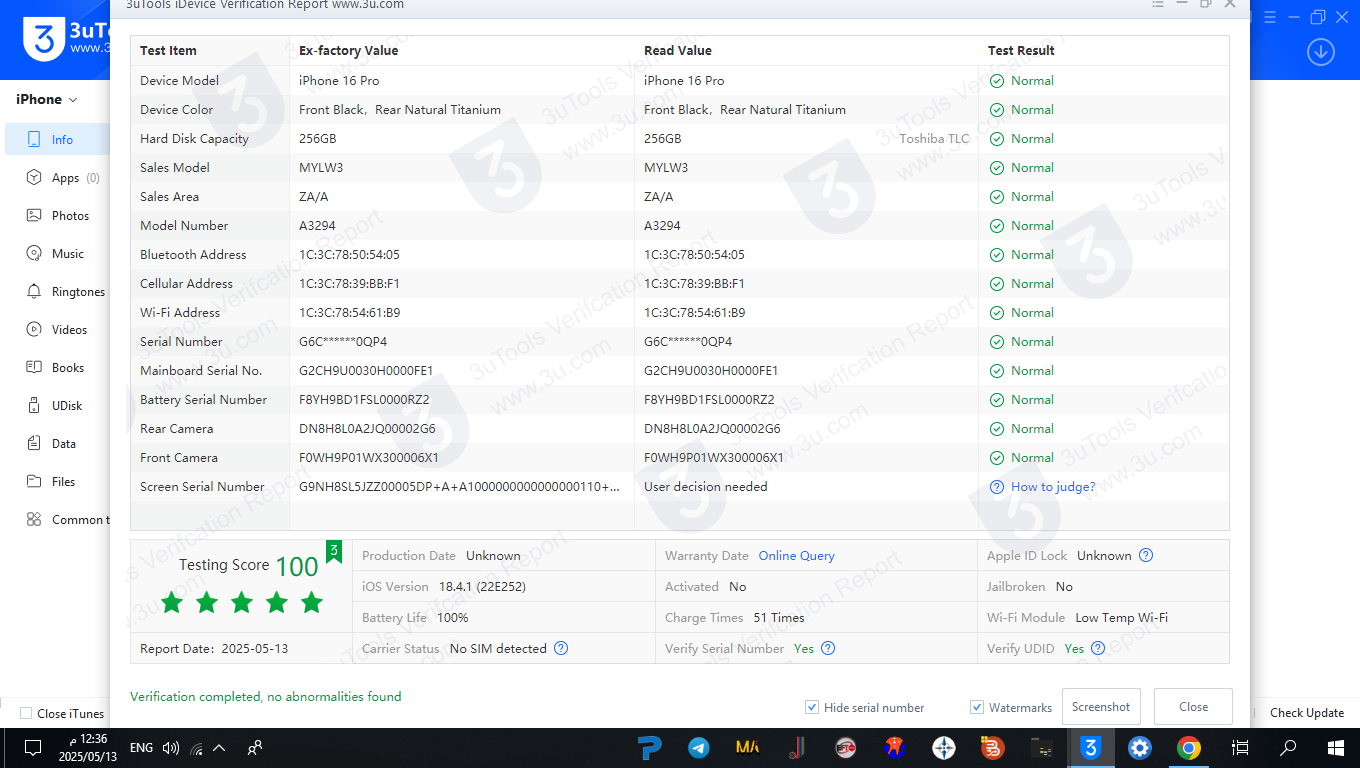
Task: Open the Windows Start menu
Action: point(1336,748)
